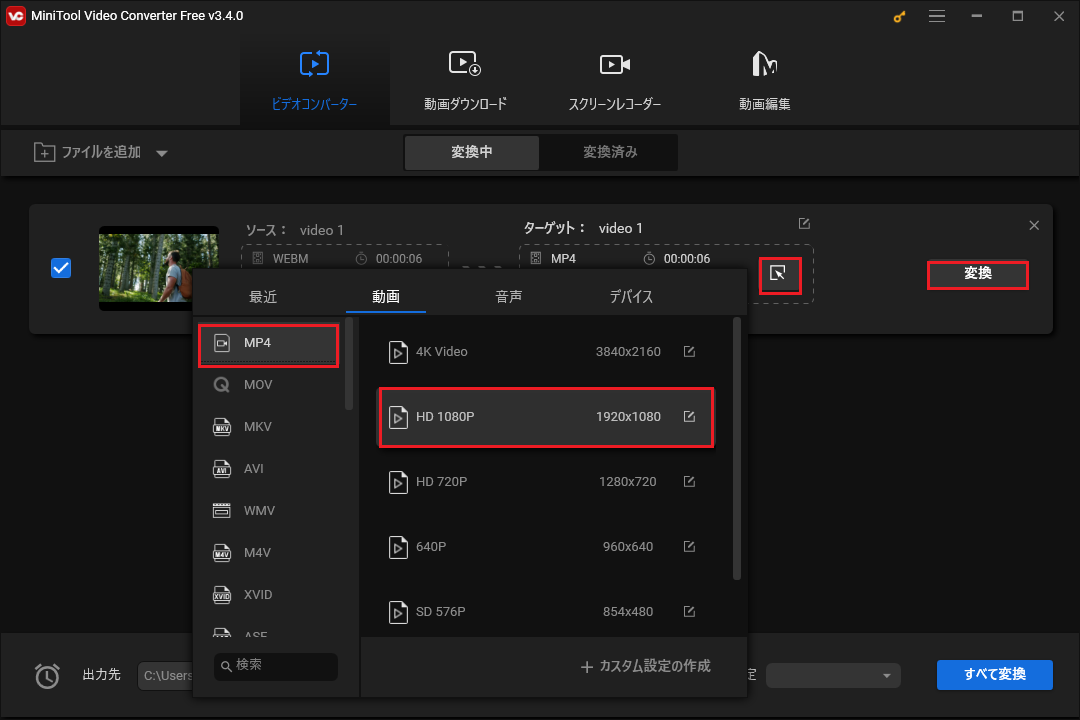The height and width of the screenshot is (720, 1080).
Task: Edit settings of the SD 576P preset
Action: pyautogui.click(x=689, y=611)
